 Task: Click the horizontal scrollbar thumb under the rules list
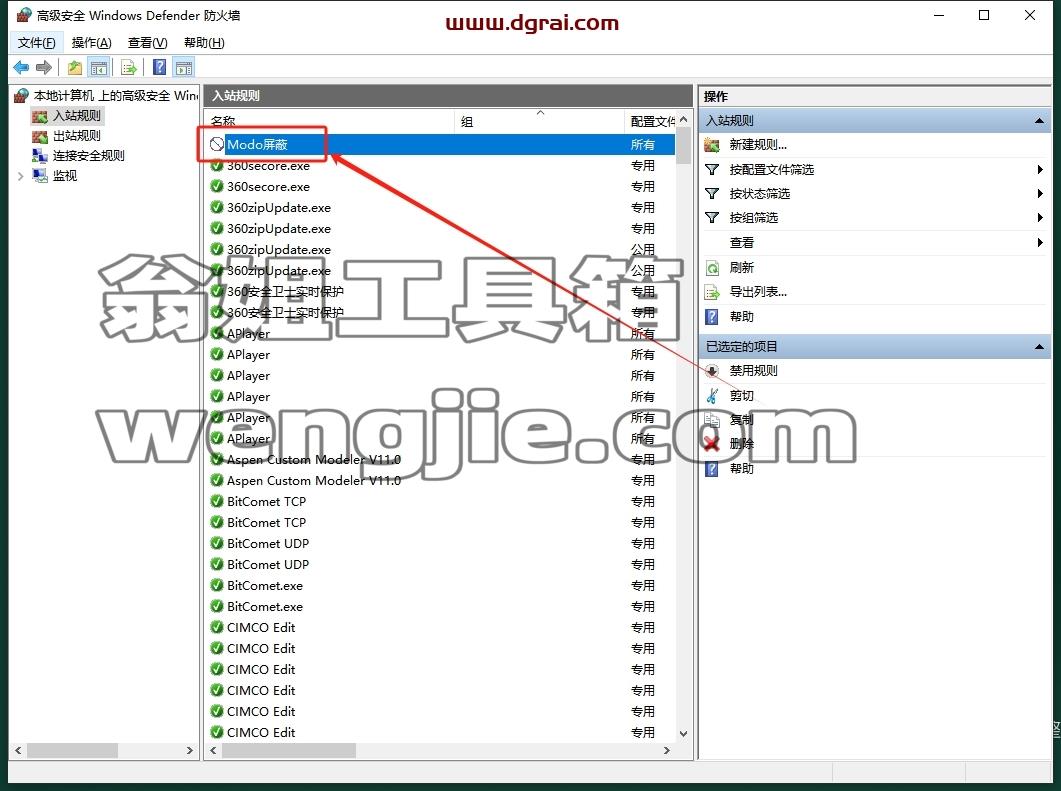(289, 750)
